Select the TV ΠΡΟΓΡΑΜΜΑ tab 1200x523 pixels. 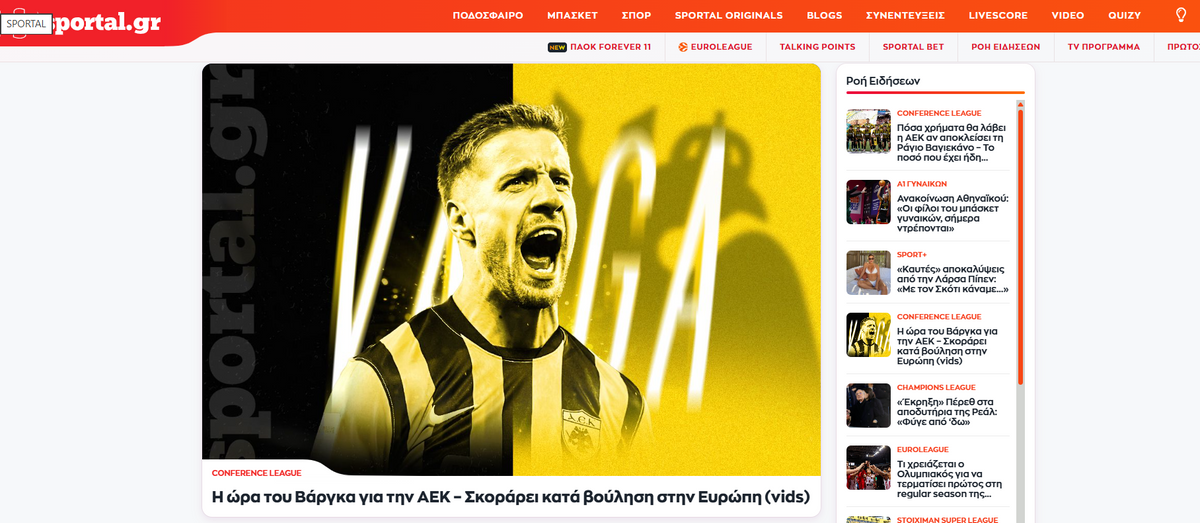click(x=1104, y=47)
